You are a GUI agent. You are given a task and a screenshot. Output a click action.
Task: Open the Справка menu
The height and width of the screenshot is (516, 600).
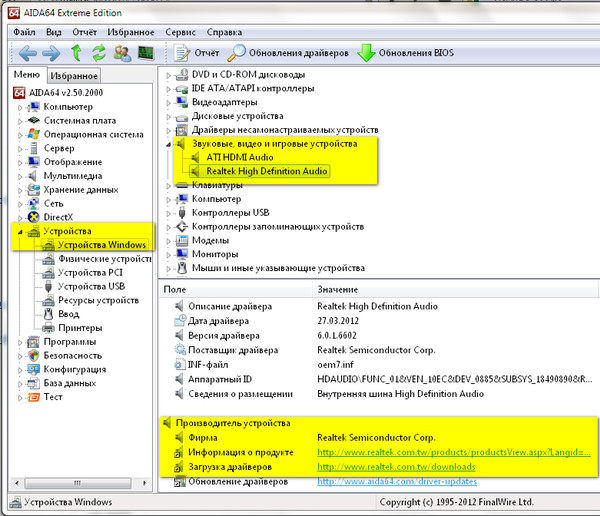(x=224, y=32)
